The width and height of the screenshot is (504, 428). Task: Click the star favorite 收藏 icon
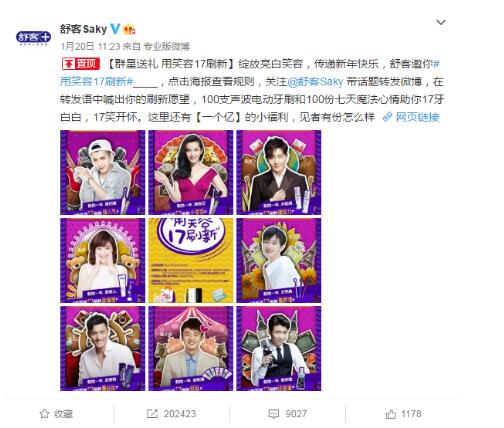[x=44, y=414]
